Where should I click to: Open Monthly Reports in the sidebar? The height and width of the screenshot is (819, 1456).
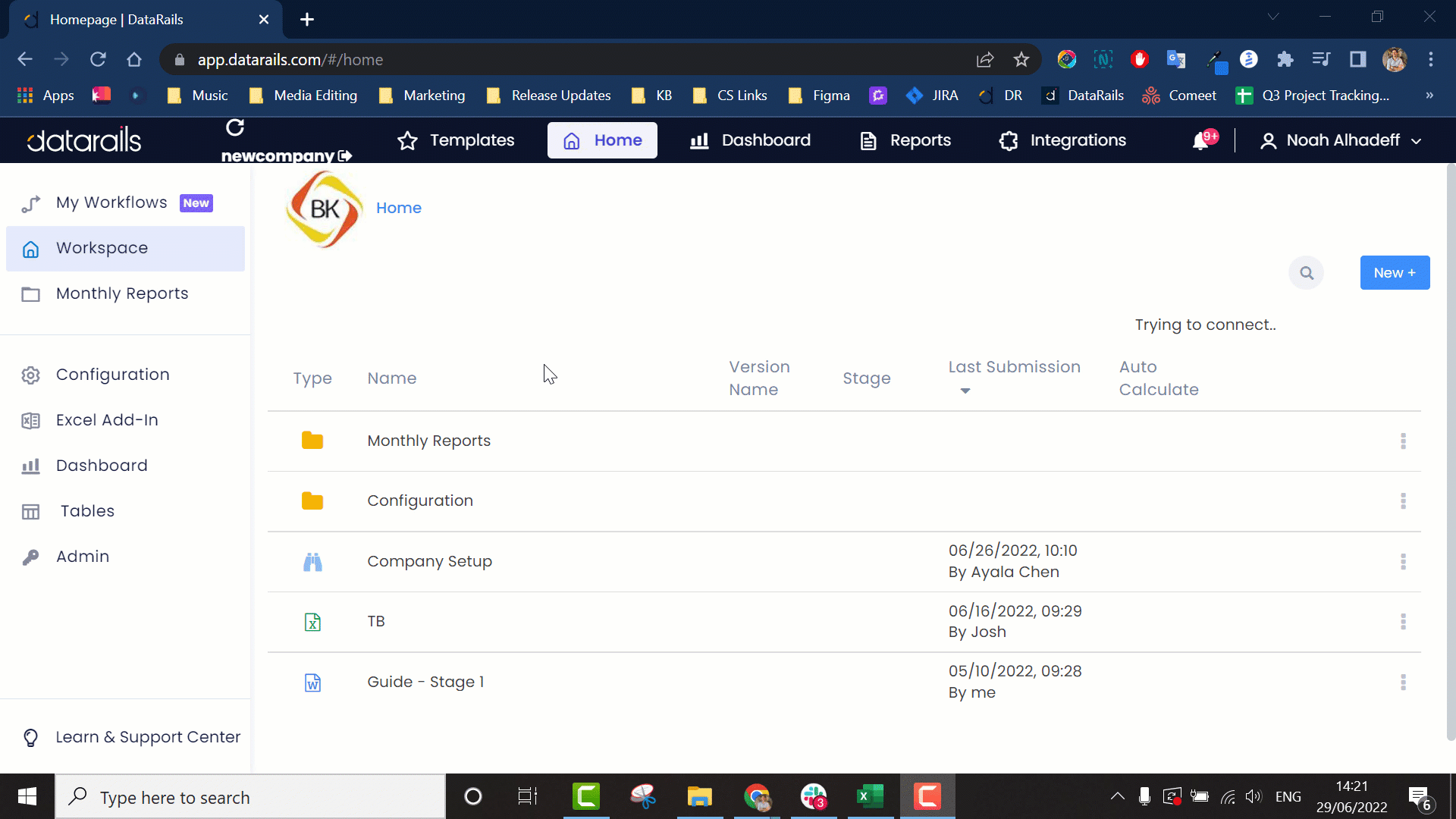coord(125,294)
